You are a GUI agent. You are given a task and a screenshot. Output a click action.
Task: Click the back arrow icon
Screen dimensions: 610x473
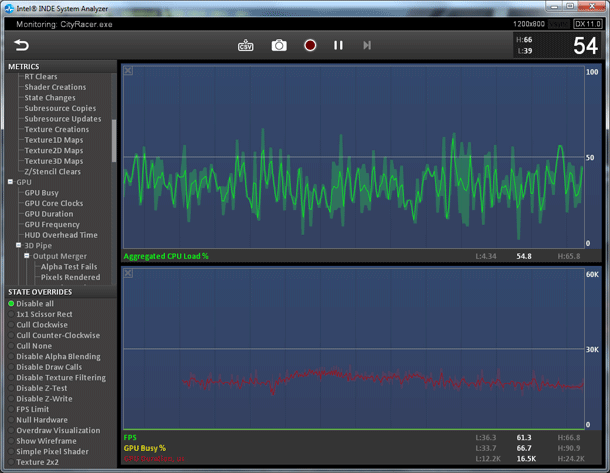pos(21,45)
